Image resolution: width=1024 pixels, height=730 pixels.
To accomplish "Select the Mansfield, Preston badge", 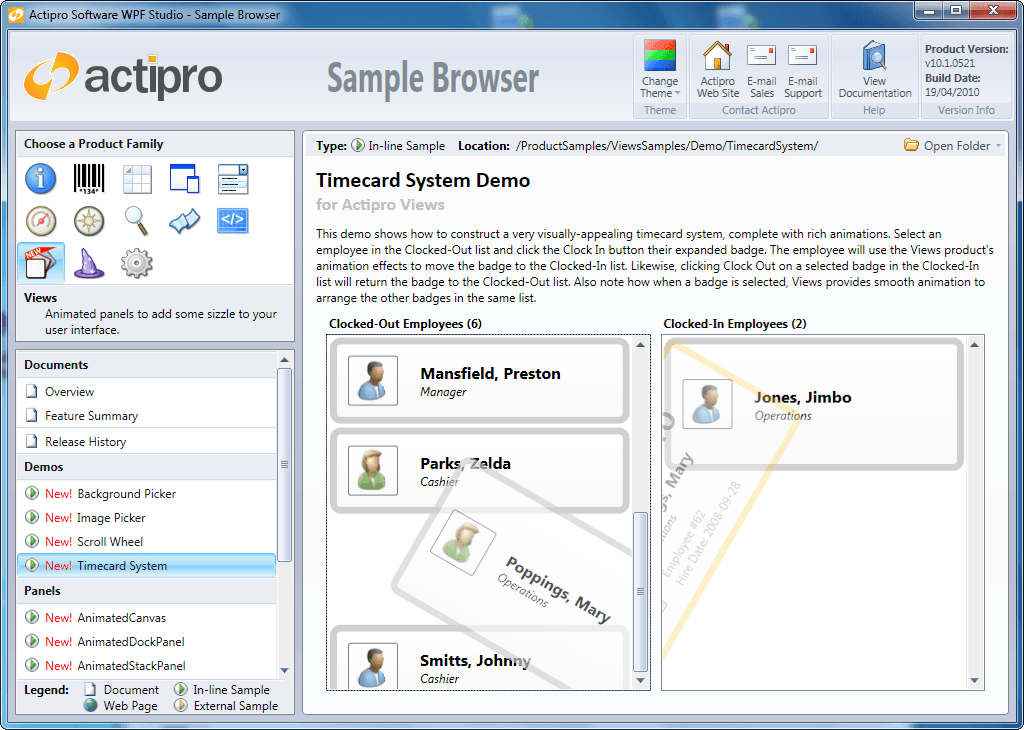I will [479, 380].
